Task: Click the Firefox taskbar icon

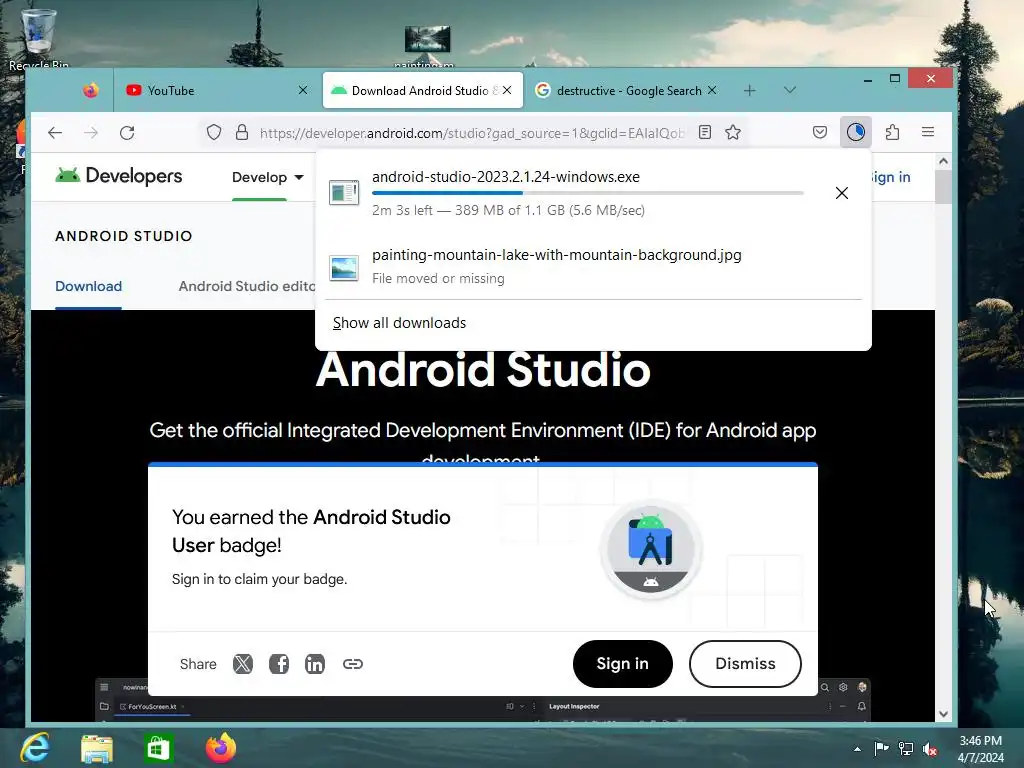Action: point(221,748)
